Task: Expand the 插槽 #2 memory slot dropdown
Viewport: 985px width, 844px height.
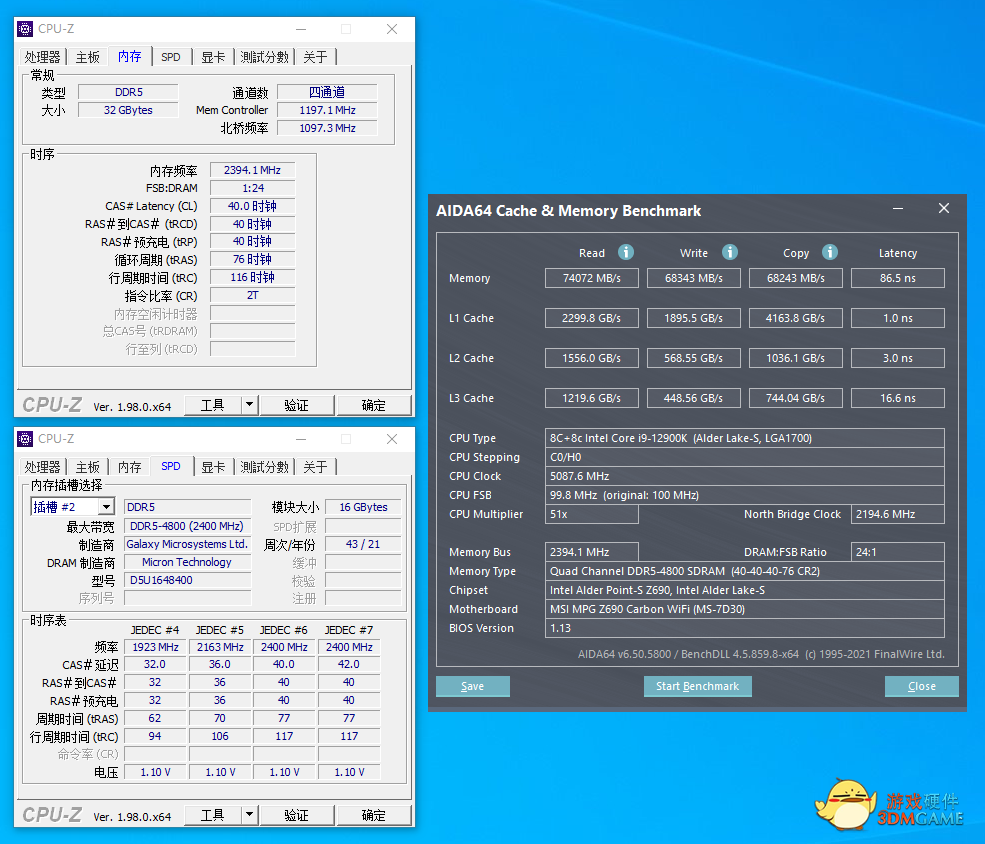Action: coord(106,507)
